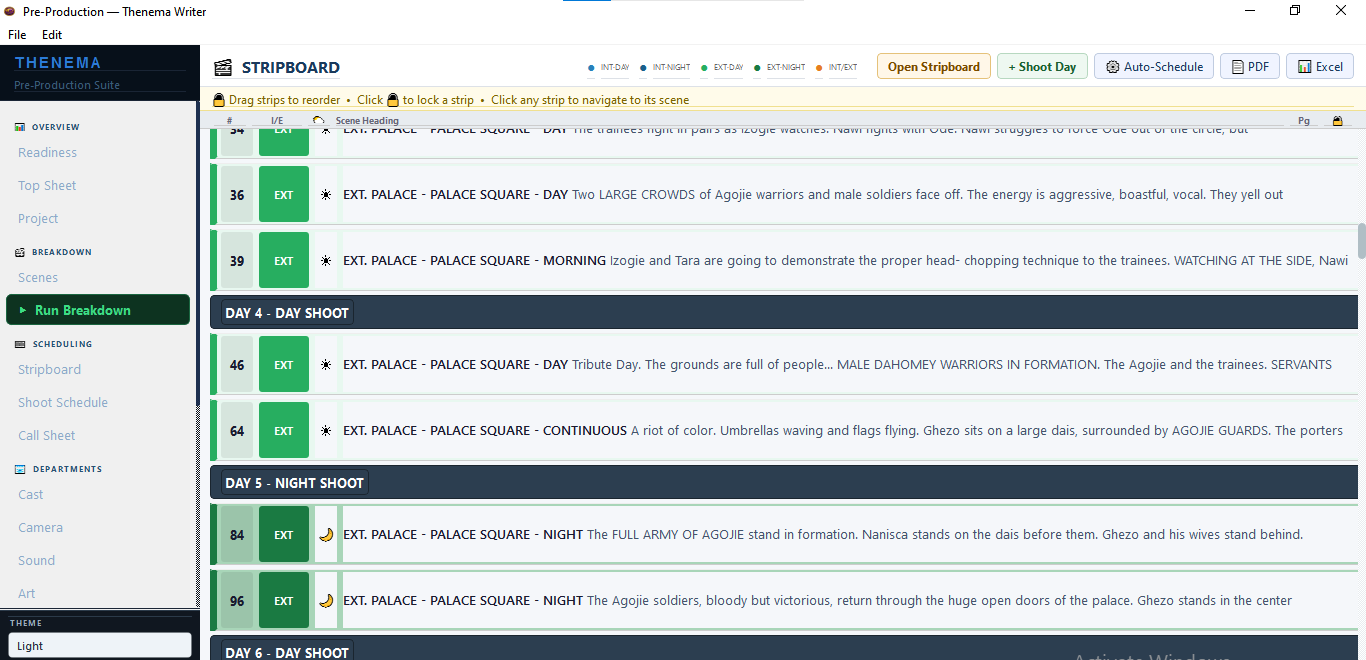Click the lock icon in column header
1366x660 pixels.
pos(1337,121)
